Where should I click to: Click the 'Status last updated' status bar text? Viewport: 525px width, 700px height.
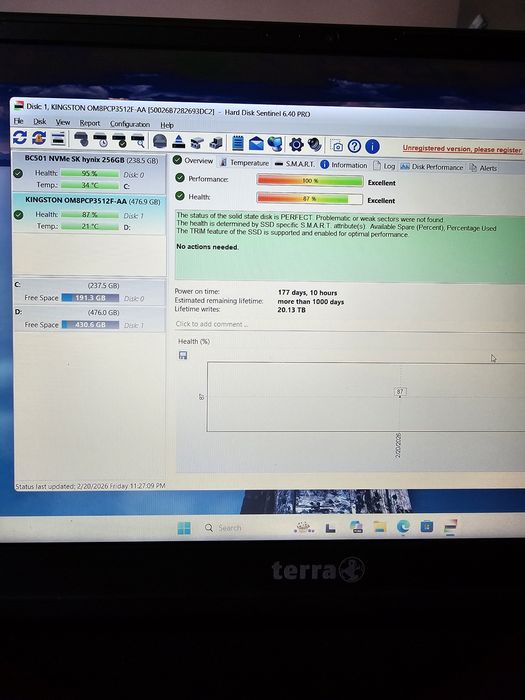pyautogui.click(x=90, y=486)
